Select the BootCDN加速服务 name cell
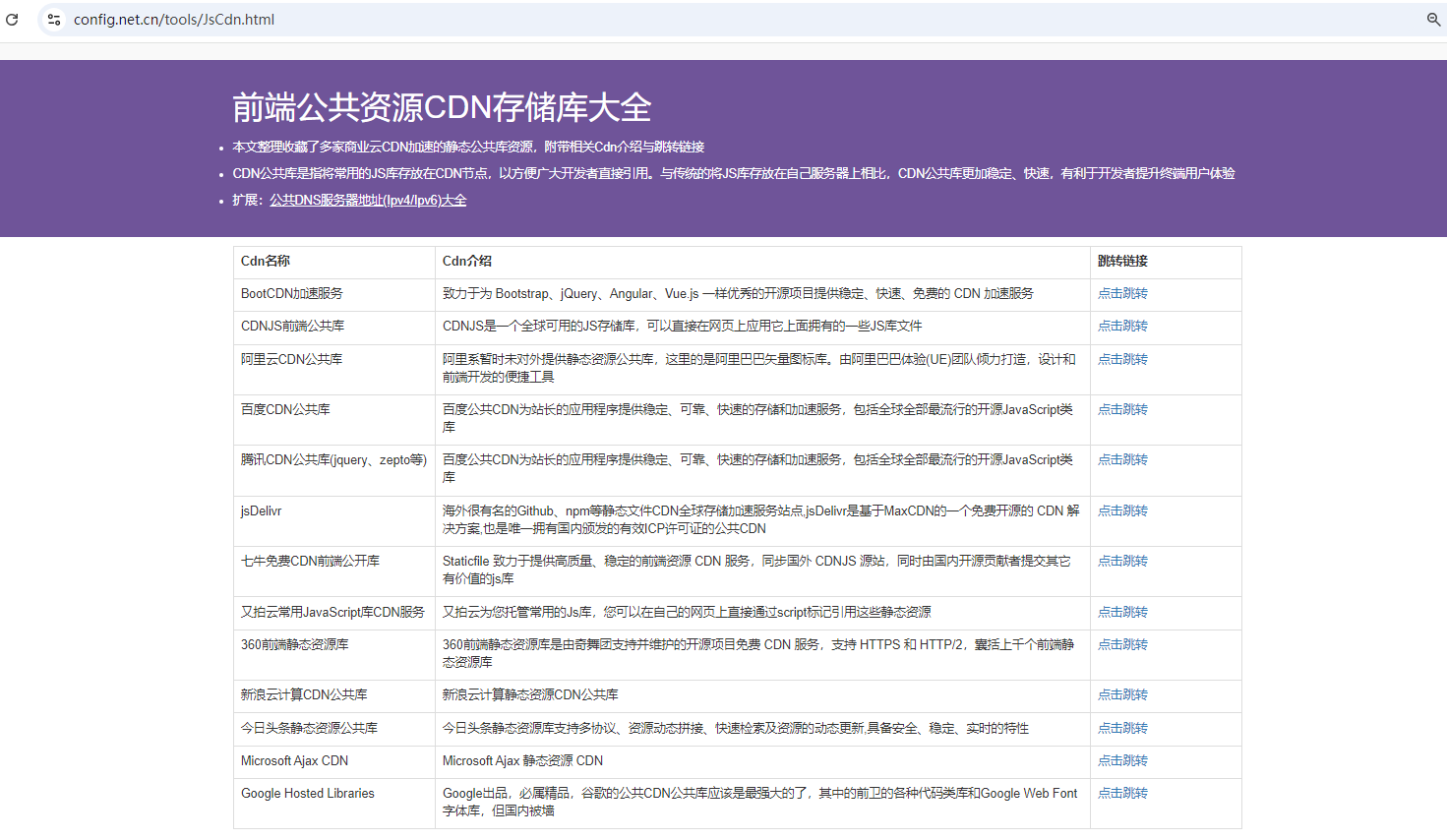This screenshot has height=840, width=1447. 334,294
